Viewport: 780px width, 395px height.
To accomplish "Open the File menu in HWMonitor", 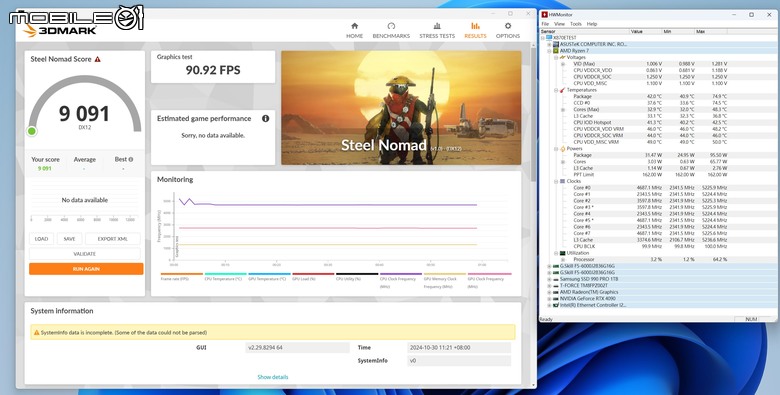I will tap(545, 24).
